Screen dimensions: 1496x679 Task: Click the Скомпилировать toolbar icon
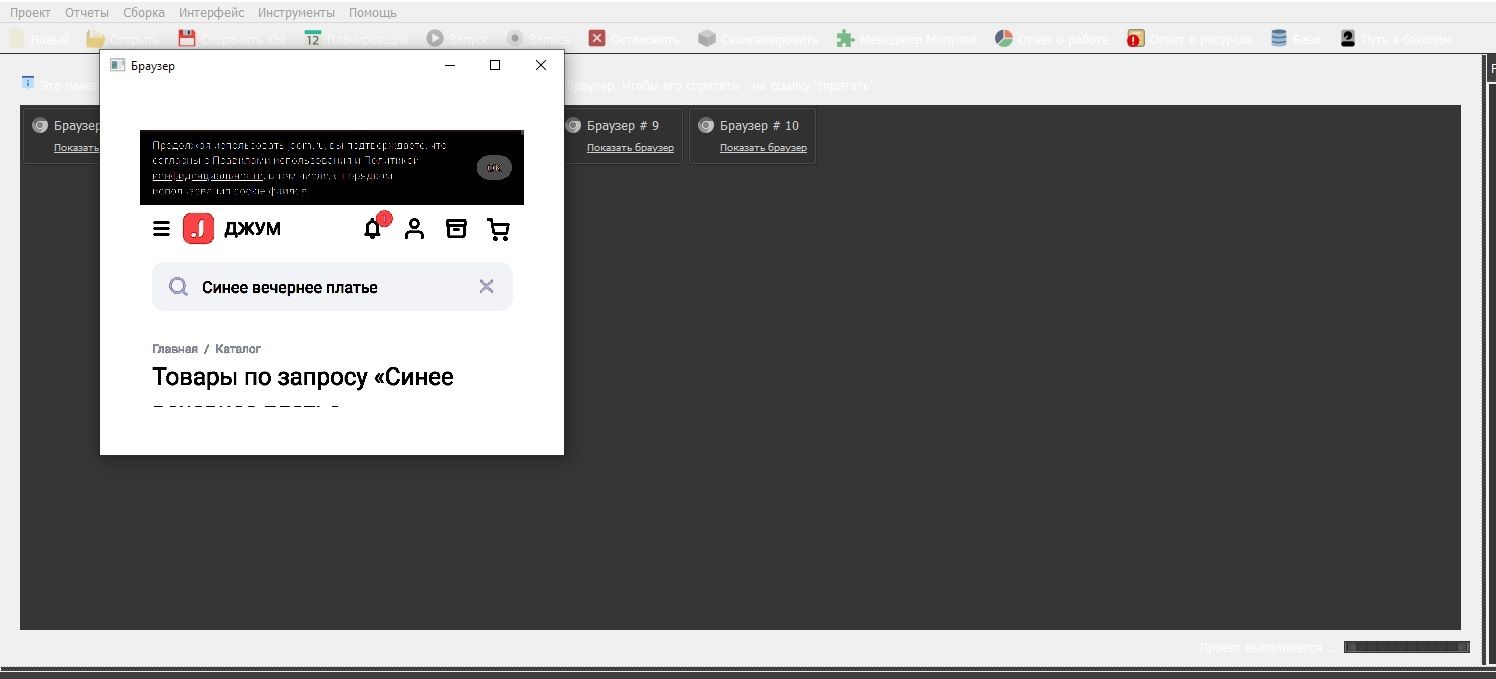click(x=707, y=37)
